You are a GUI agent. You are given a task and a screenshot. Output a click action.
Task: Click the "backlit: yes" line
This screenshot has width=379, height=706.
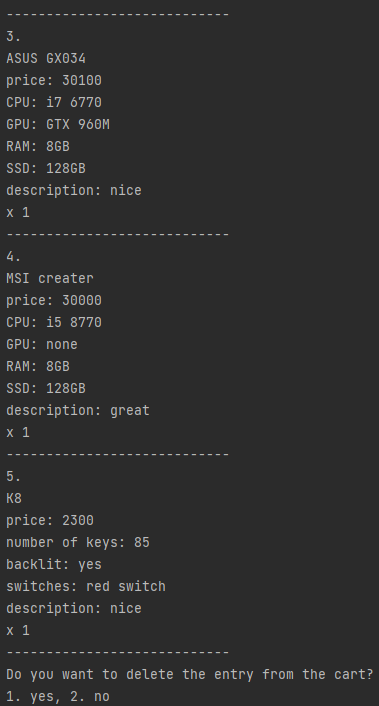[54, 565]
